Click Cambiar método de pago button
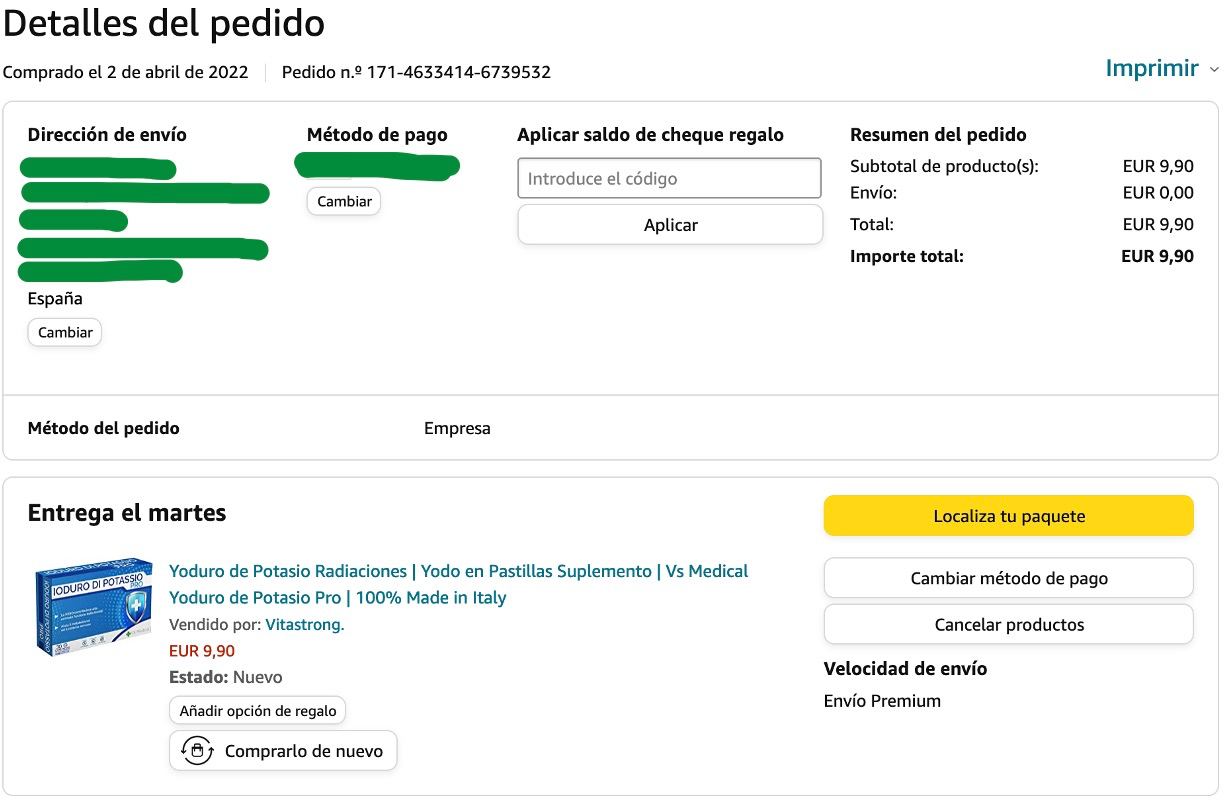The height and width of the screenshot is (804, 1230). 1008,578
